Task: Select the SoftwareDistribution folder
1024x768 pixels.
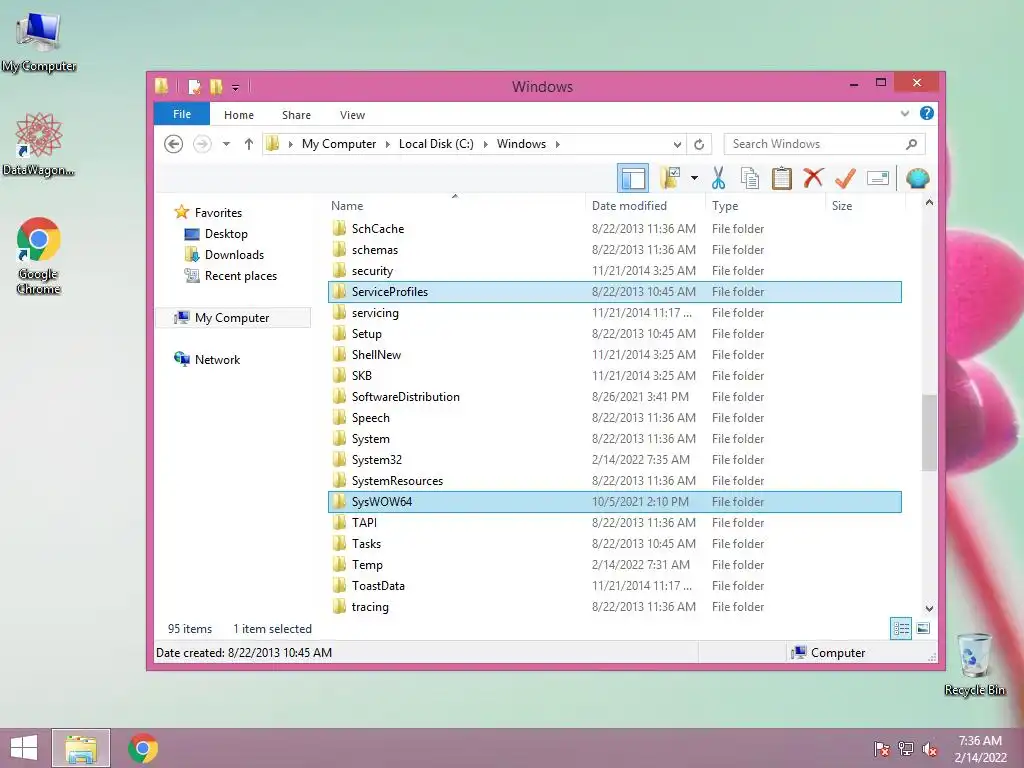Action: pyautogui.click(x=405, y=396)
